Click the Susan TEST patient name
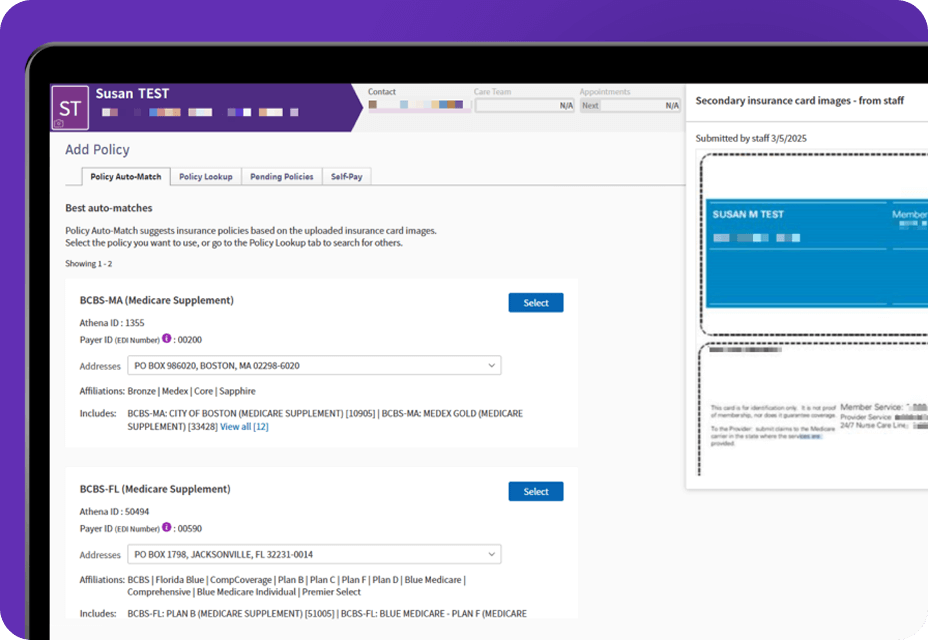The height and width of the screenshot is (640, 928). [x=133, y=94]
